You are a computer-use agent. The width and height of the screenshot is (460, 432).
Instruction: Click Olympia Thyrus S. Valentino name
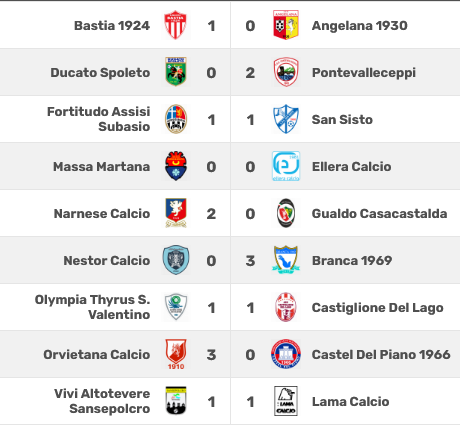93,307
